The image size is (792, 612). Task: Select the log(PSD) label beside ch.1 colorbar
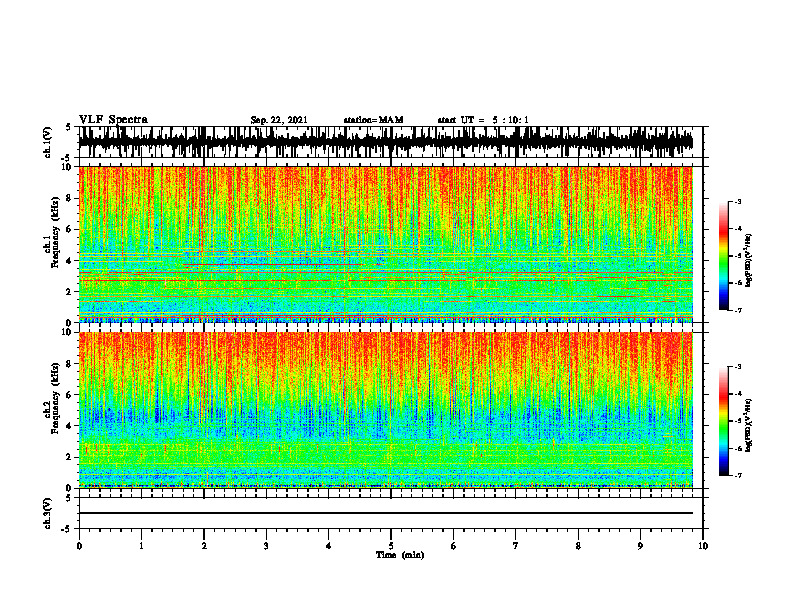click(749, 260)
